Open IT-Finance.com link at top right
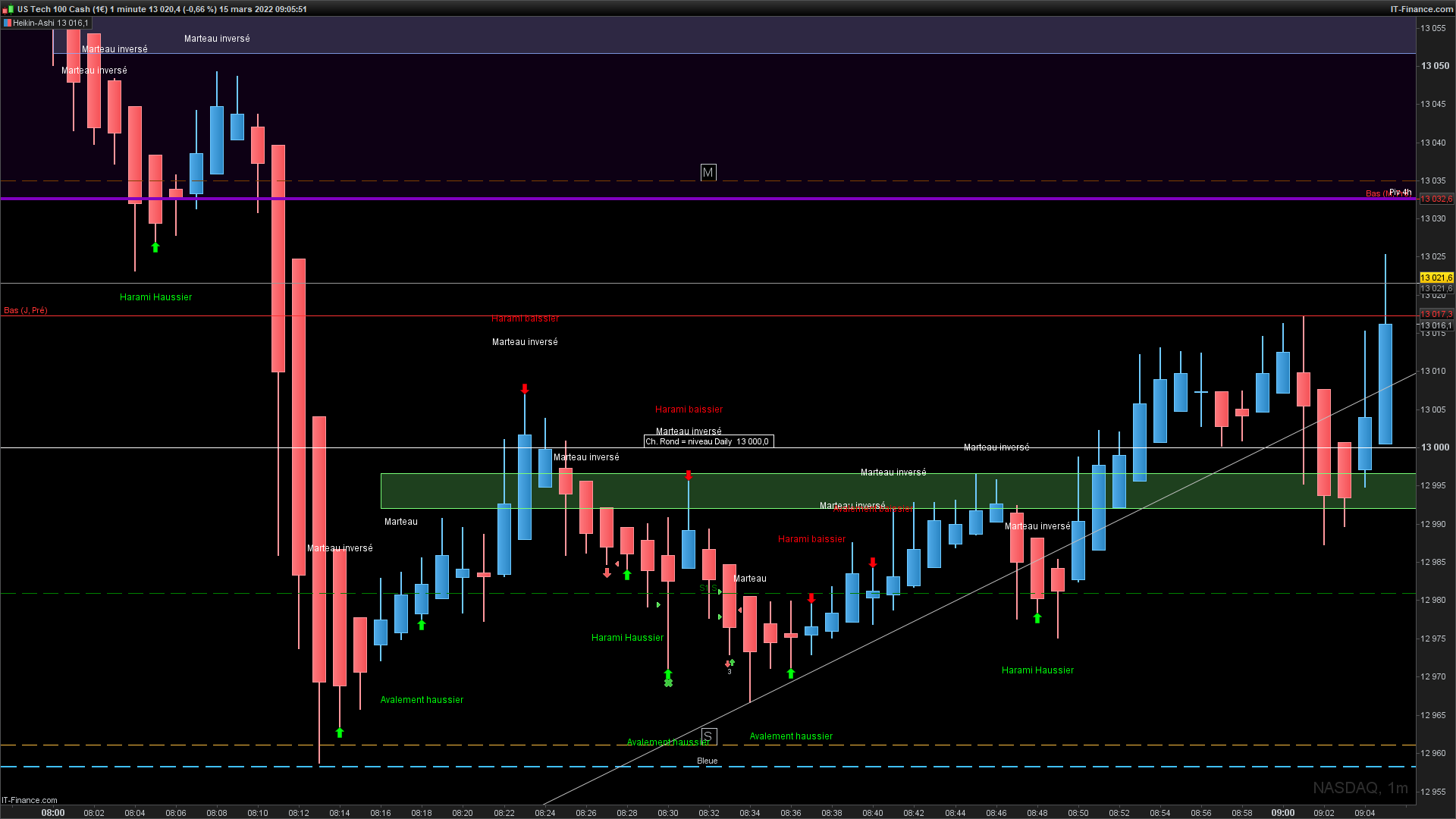Screen dimensions: 1456x819 [1421, 9]
